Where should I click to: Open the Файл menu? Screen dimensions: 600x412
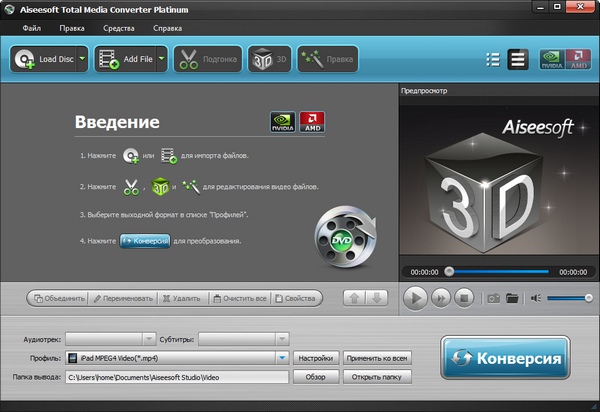(31, 28)
